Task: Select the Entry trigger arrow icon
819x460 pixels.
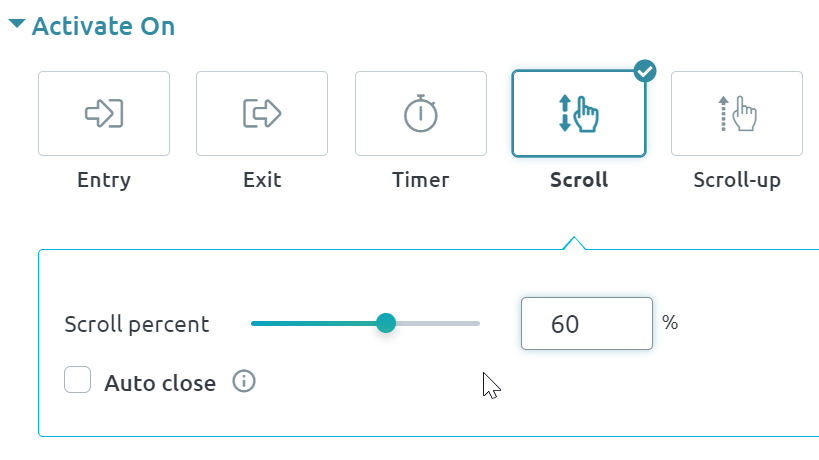Action: click(104, 113)
